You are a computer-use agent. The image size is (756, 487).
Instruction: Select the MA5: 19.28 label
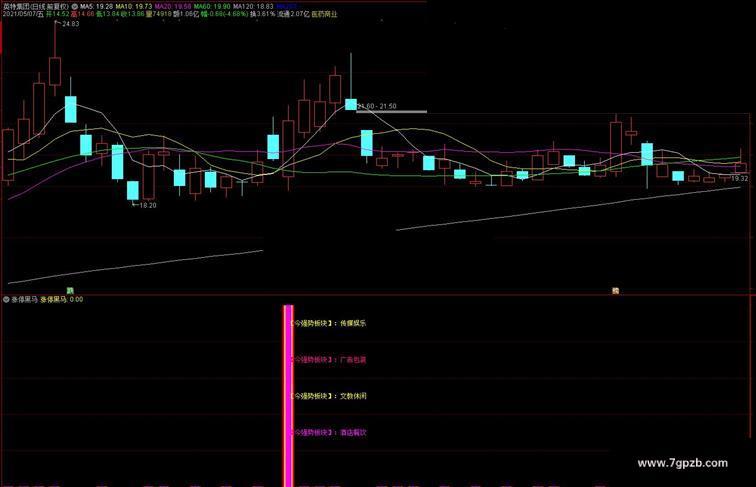(x=96, y=7)
